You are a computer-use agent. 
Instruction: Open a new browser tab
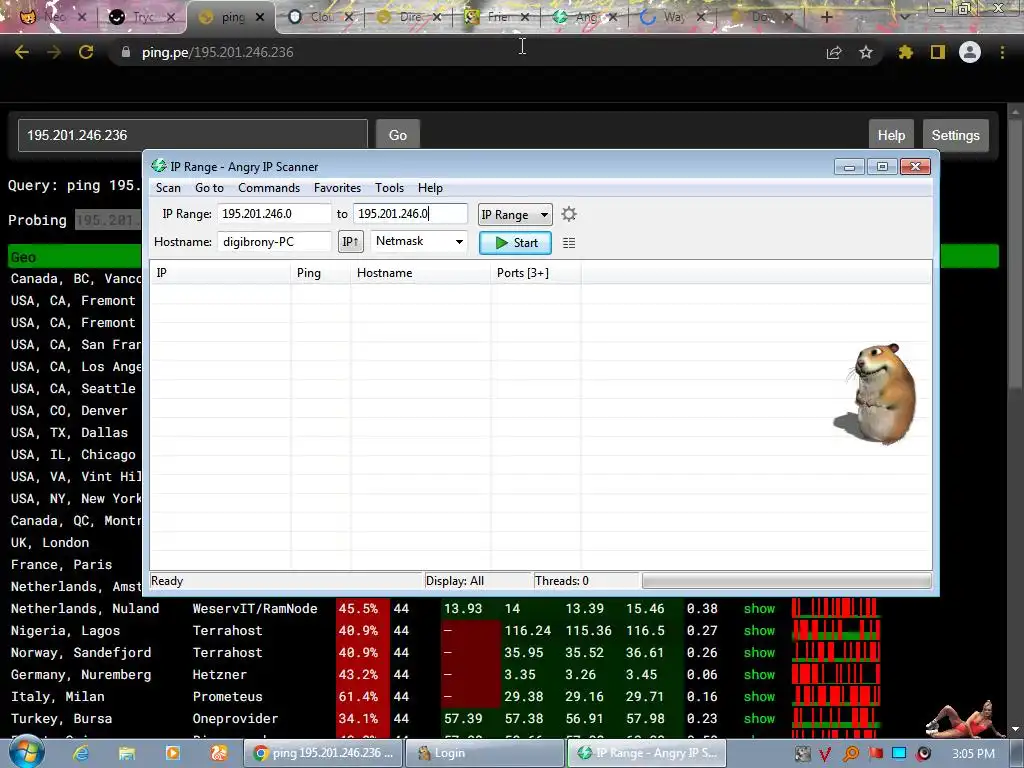pos(826,17)
